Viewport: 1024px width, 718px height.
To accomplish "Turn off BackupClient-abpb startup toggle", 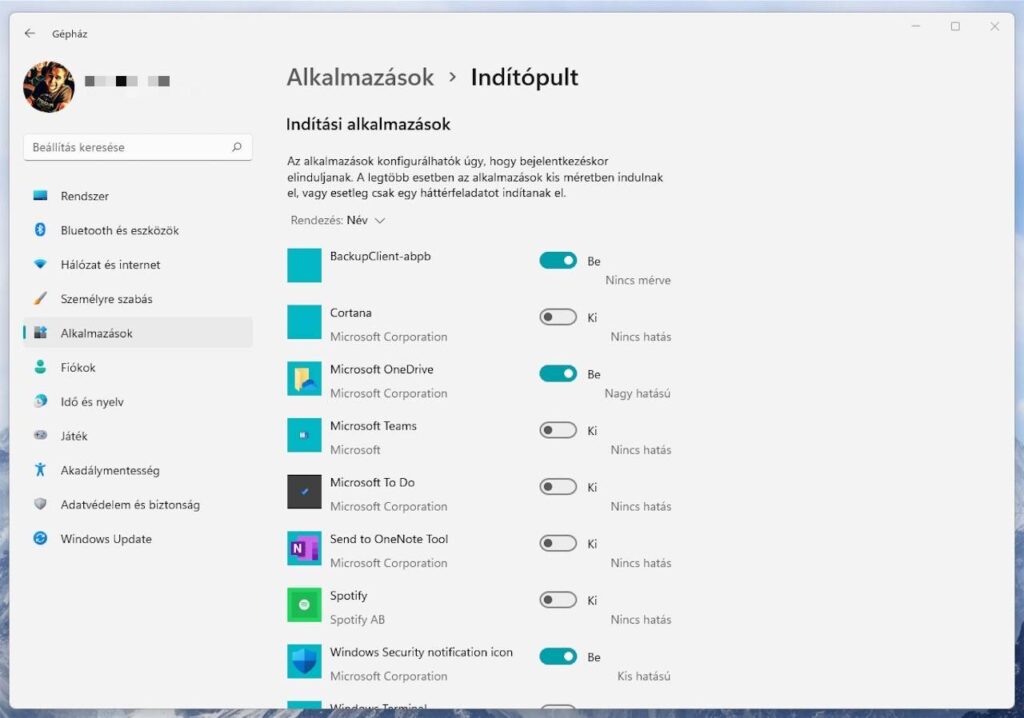I will (x=558, y=261).
